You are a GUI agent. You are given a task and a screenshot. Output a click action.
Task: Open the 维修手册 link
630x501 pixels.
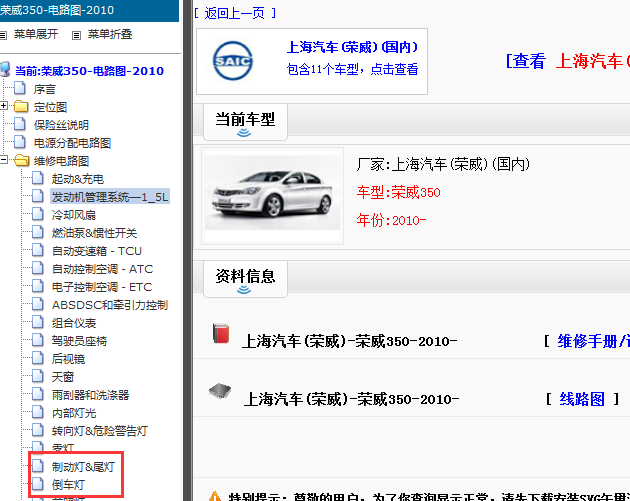coord(593,341)
